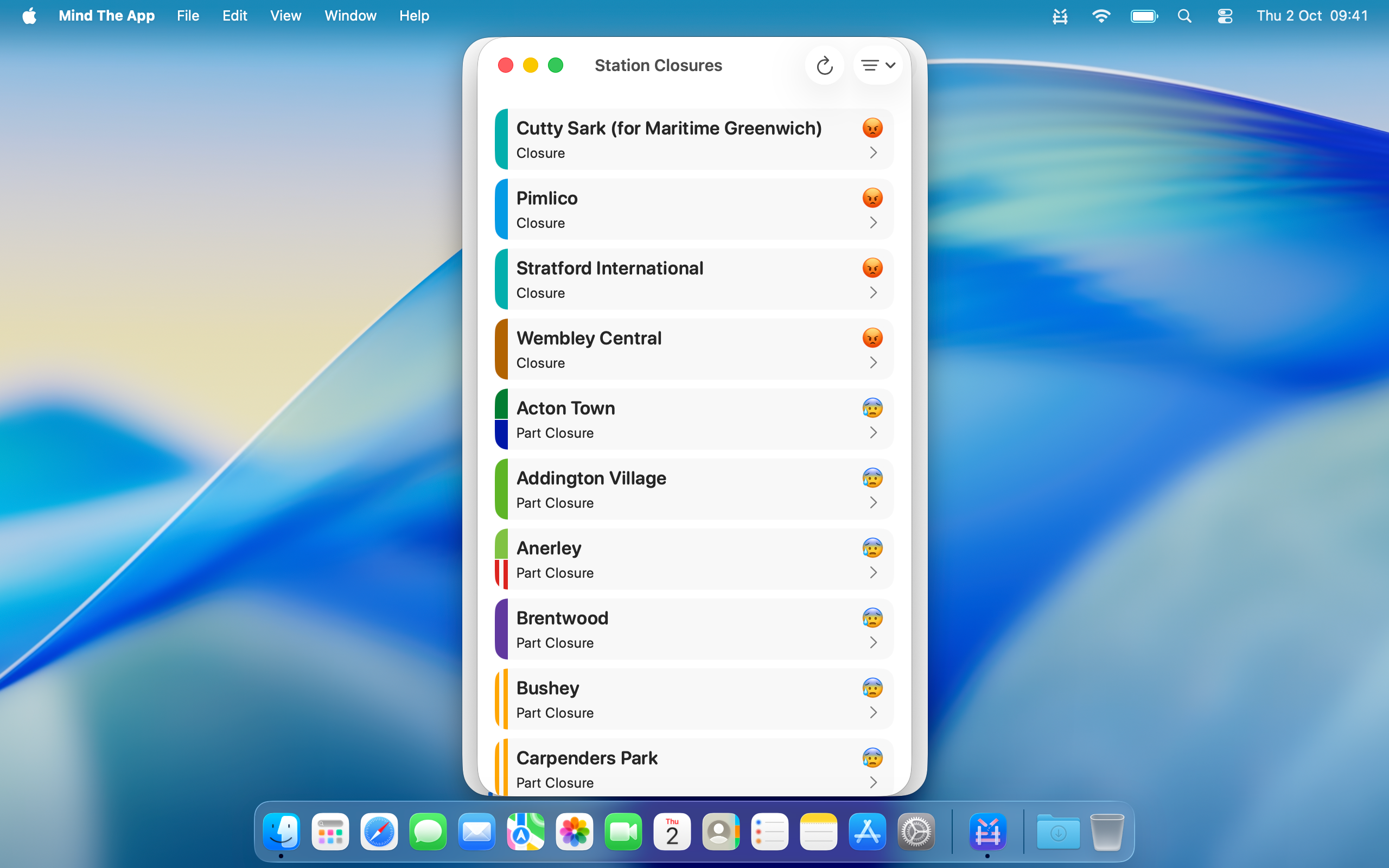The width and height of the screenshot is (1389, 868).
Task: Open System Settings from the Dock
Action: pos(915,831)
